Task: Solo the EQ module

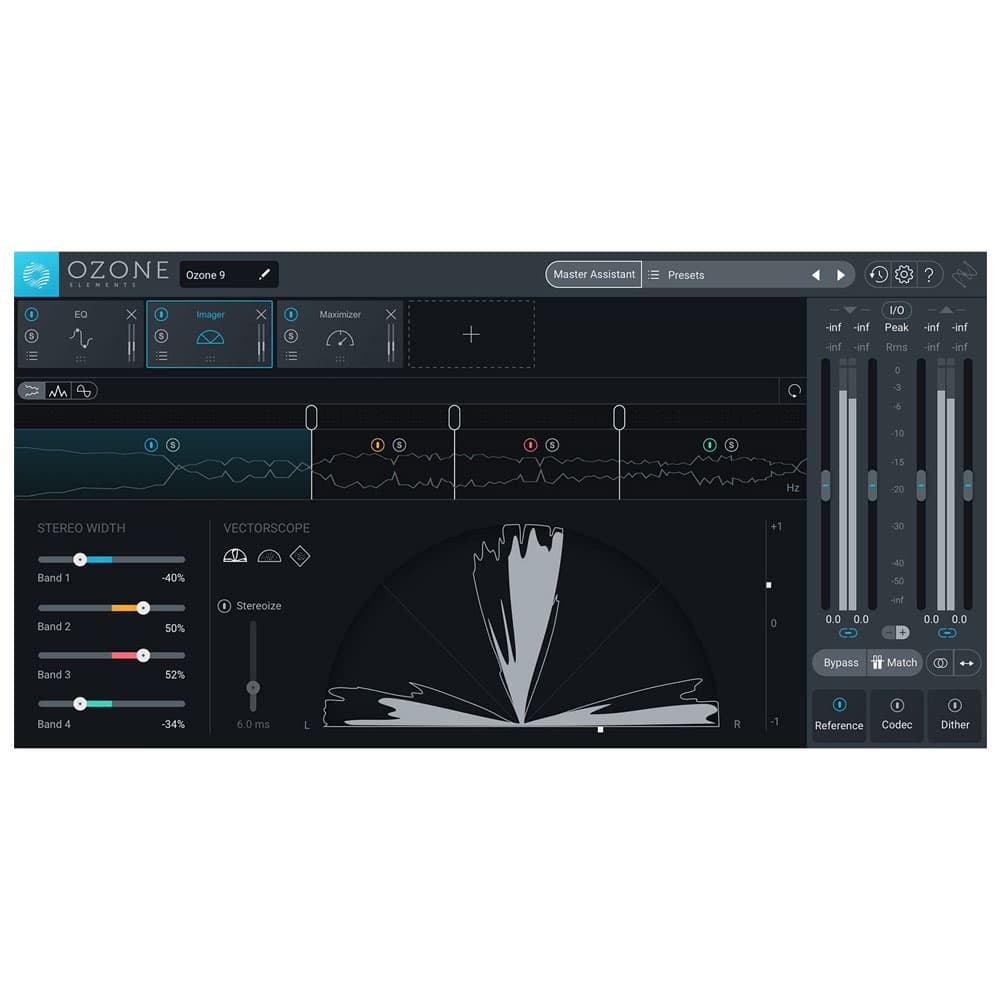Action: pyautogui.click(x=31, y=336)
